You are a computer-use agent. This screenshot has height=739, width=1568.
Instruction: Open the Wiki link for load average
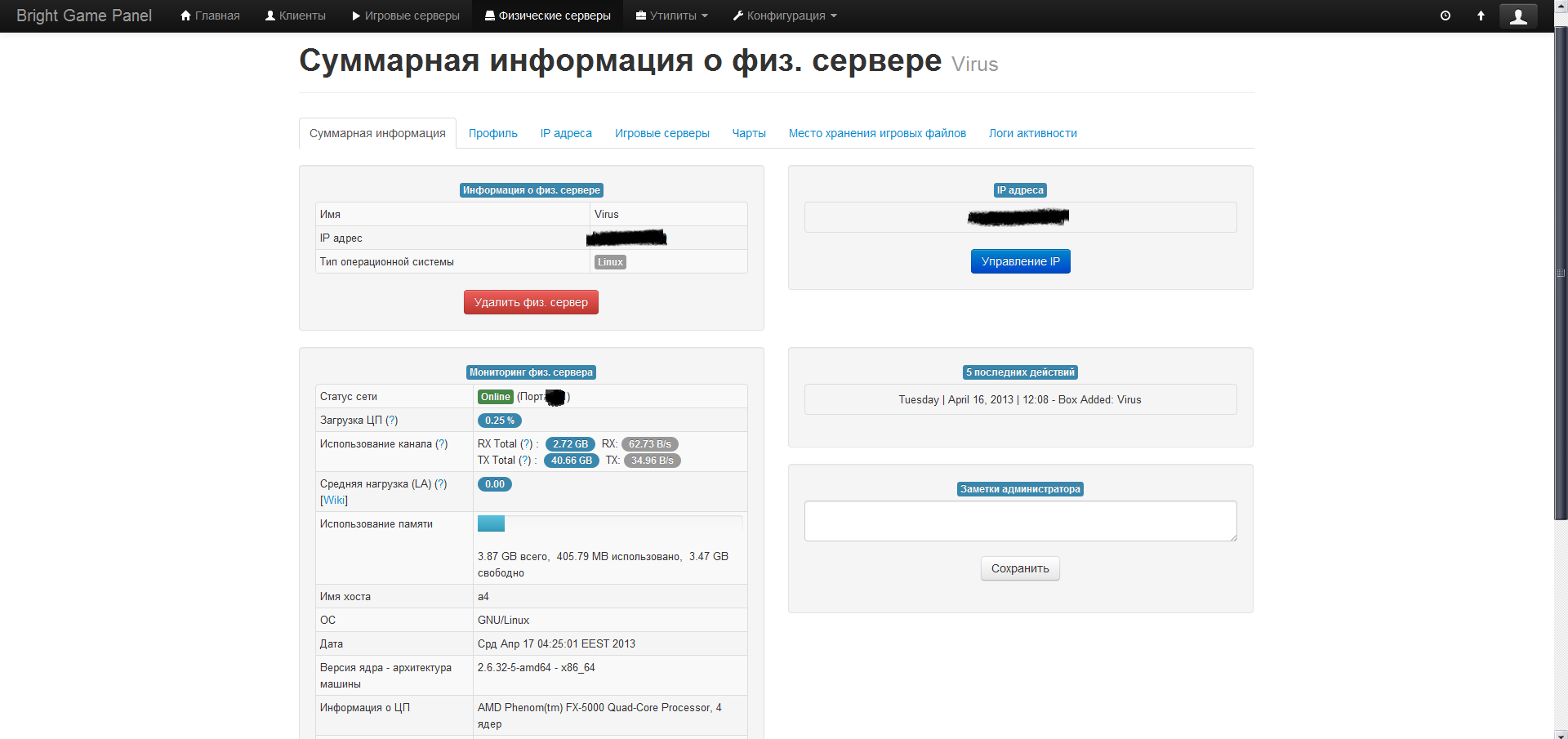point(334,500)
